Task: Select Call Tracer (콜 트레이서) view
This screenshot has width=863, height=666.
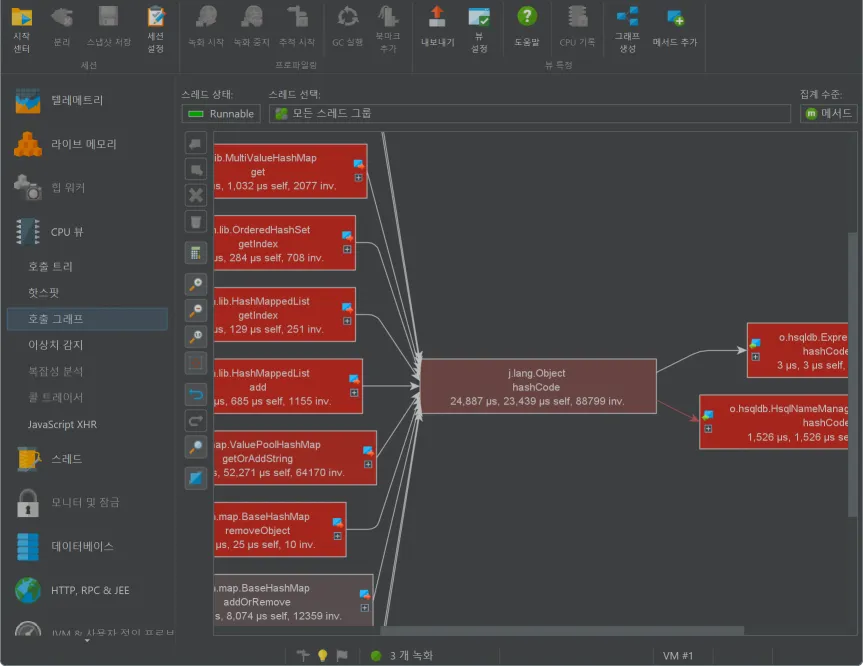Action: 56,397
